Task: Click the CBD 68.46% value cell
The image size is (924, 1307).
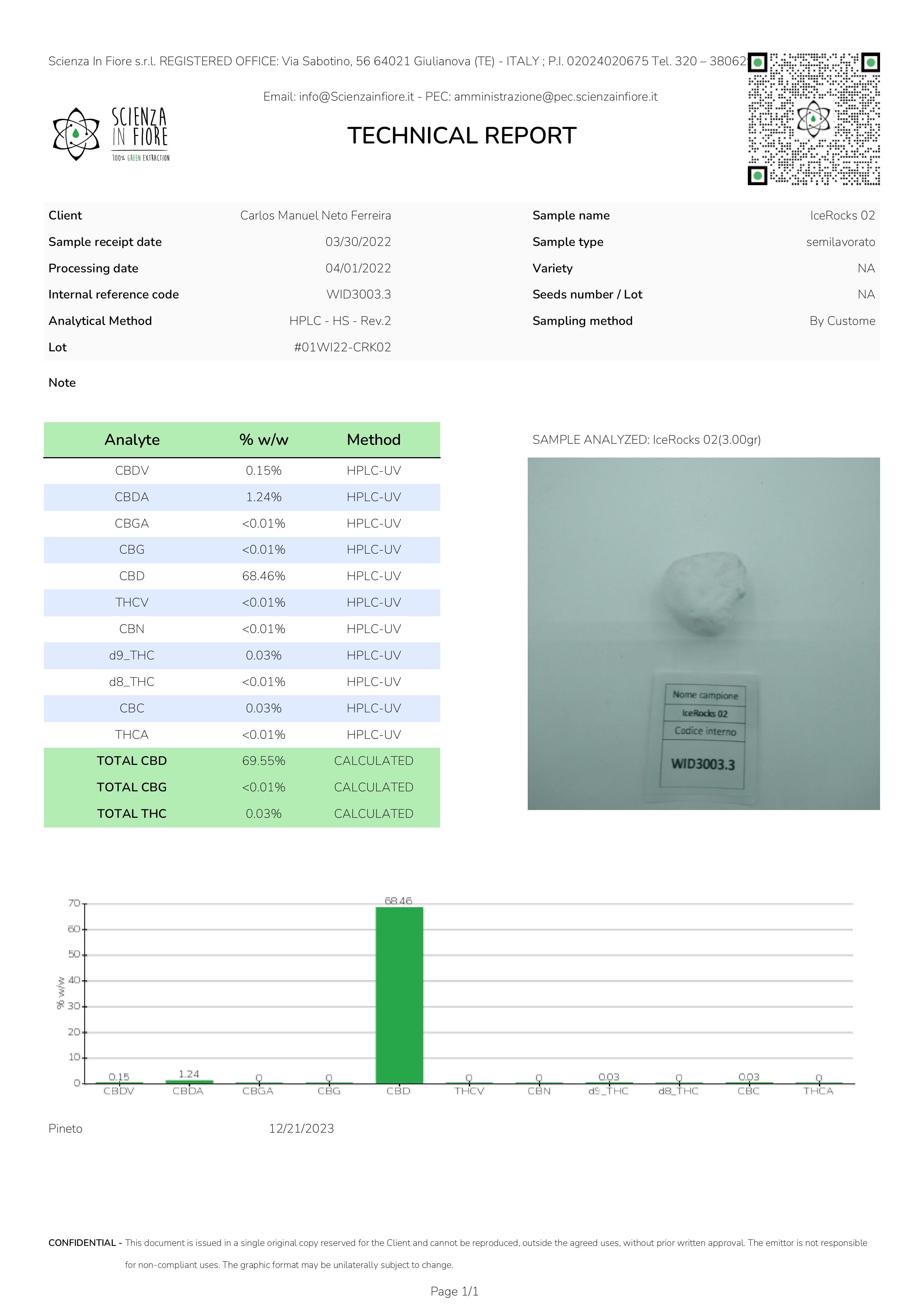Action: tap(263, 576)
